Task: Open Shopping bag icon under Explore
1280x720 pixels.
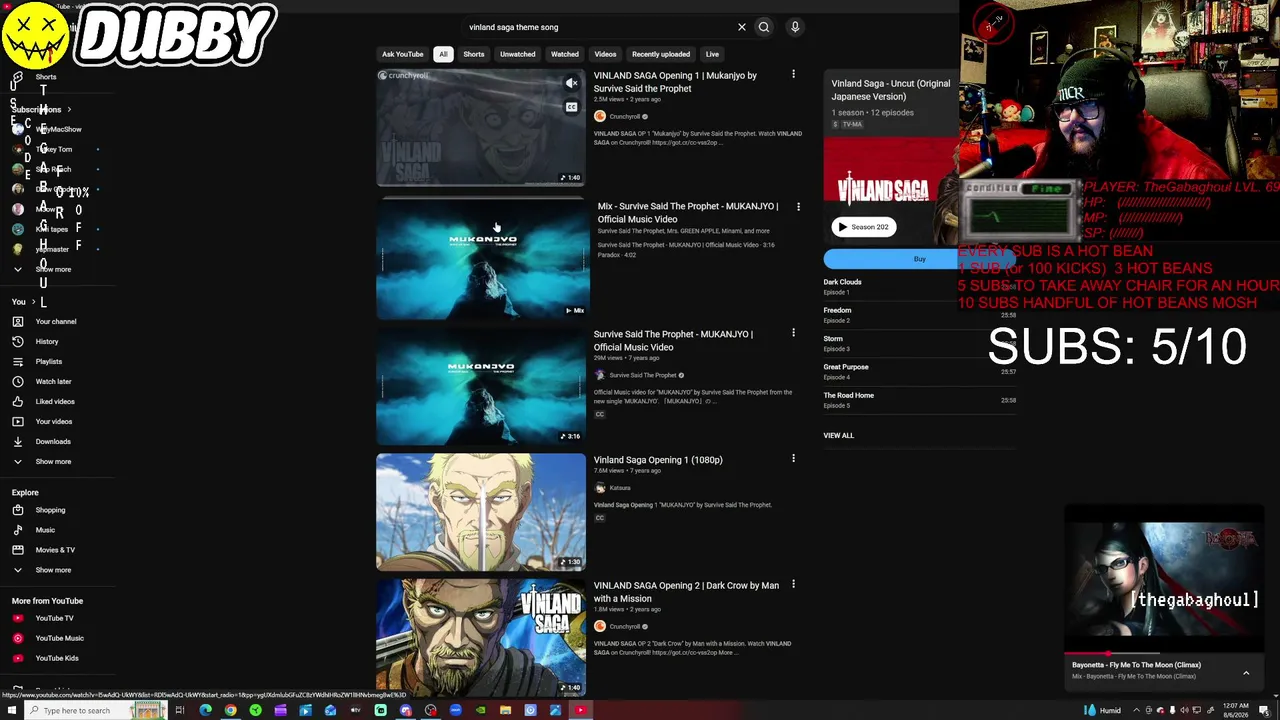Action: tap(17, 510)
